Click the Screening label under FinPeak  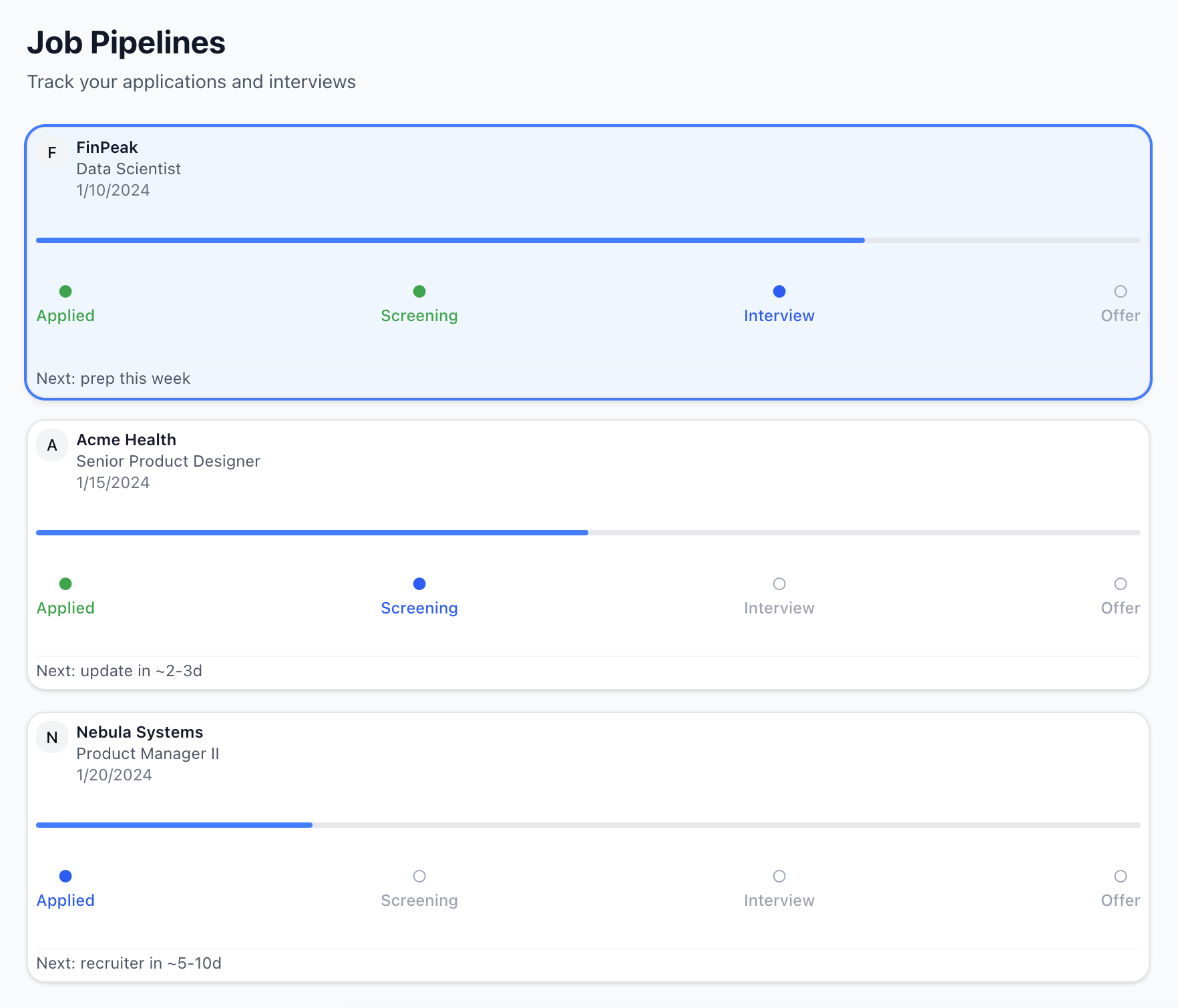419,316
